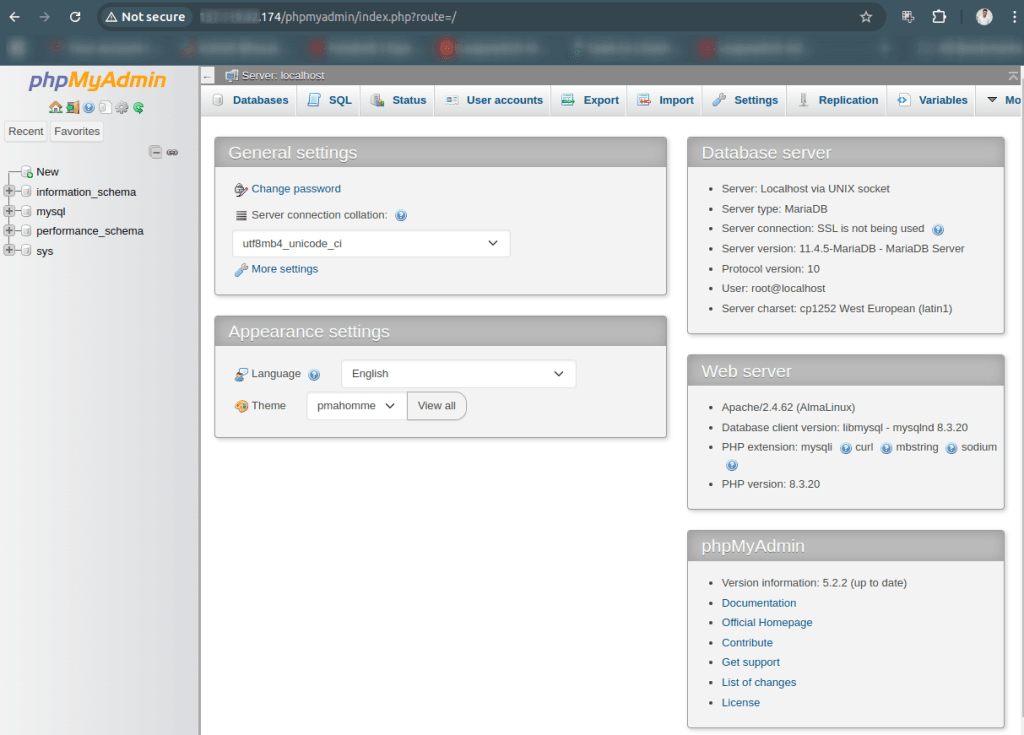
Task: Open the pmahomme theme dropdown
Action: (x=357, y=406)
